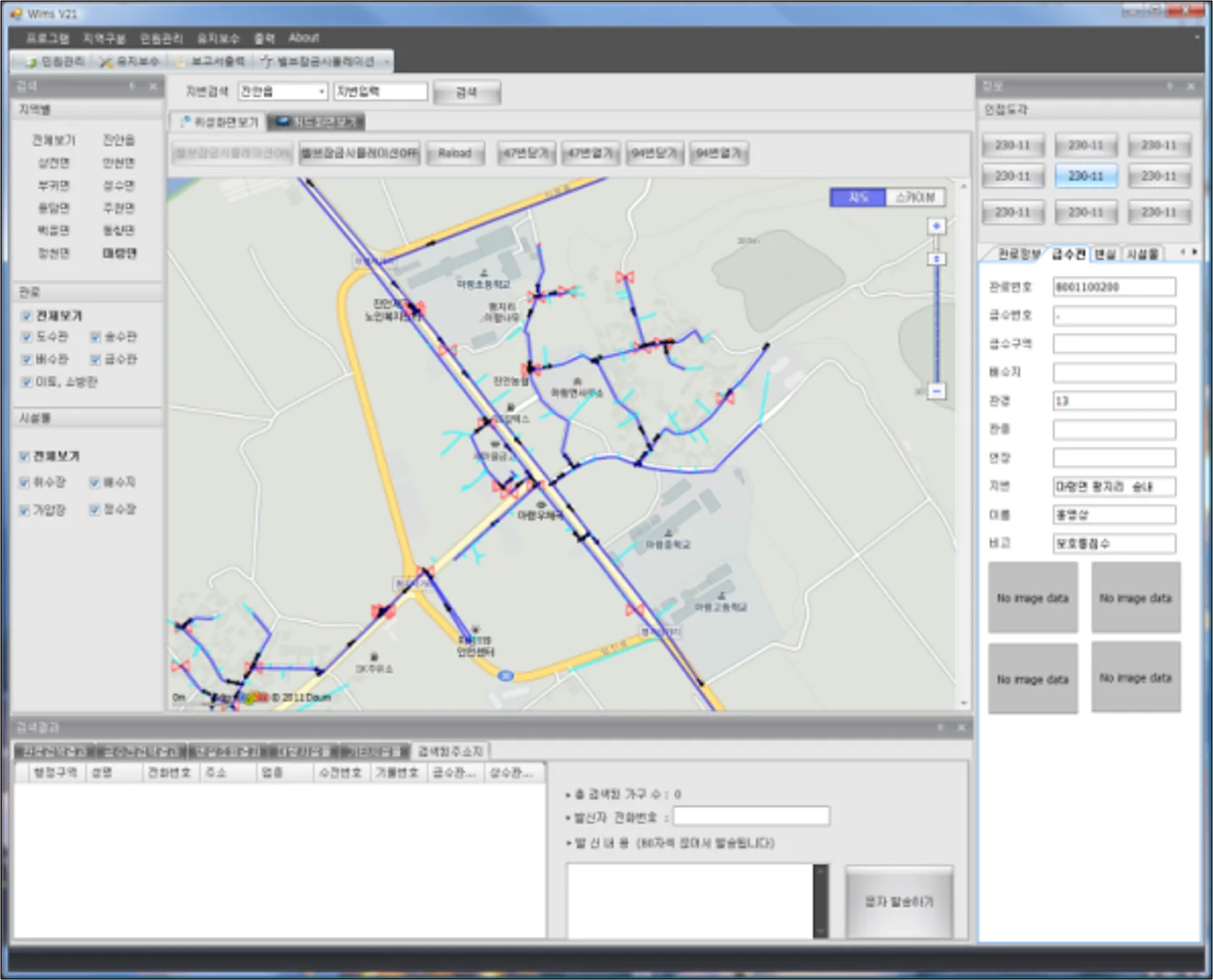Click the 밸브잠금시뮬레이션 toolbar icon
Screen dimensions: 1213x980
click(x=266, y=62)
